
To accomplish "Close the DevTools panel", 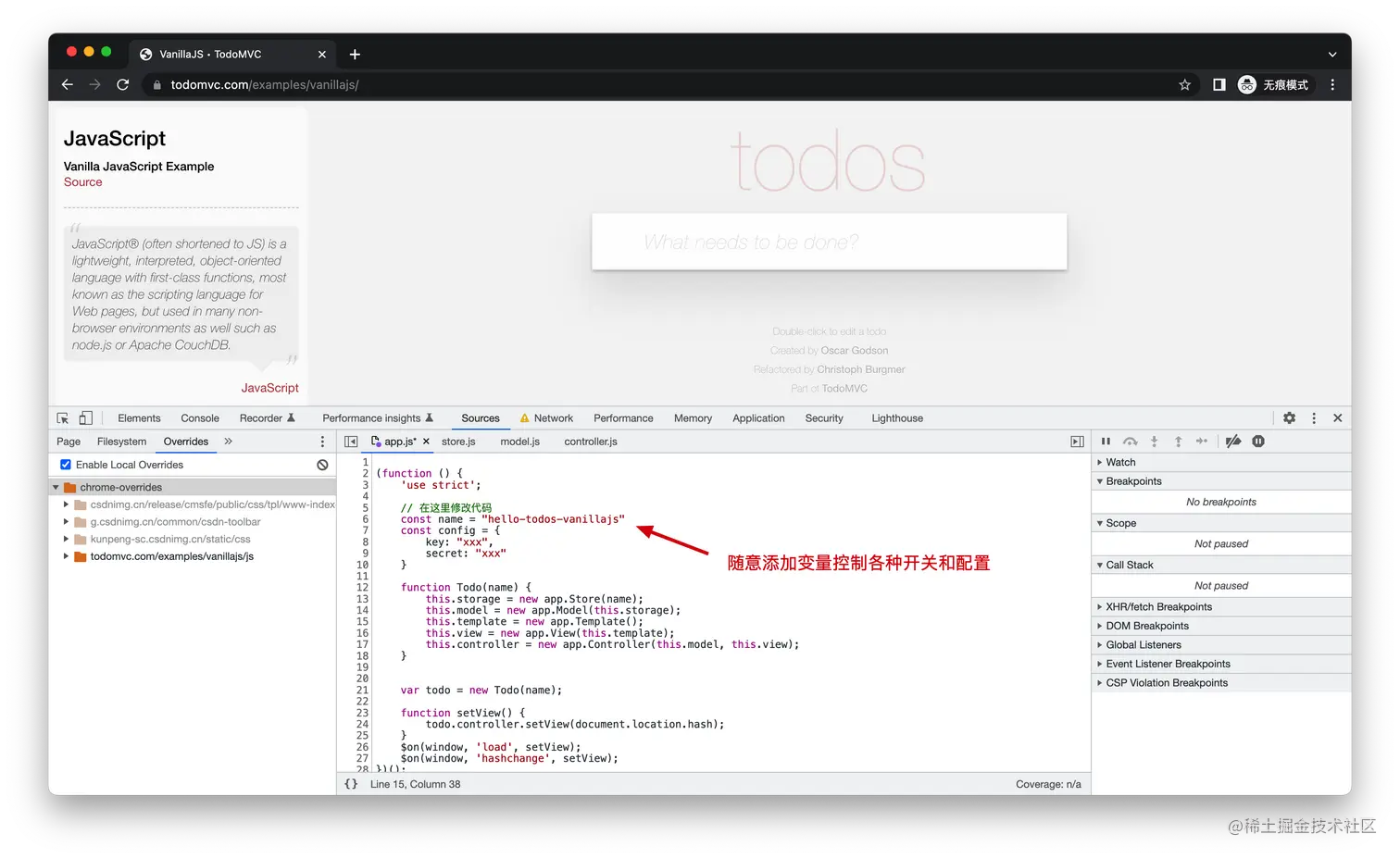I will click(x=1338, y=418).
